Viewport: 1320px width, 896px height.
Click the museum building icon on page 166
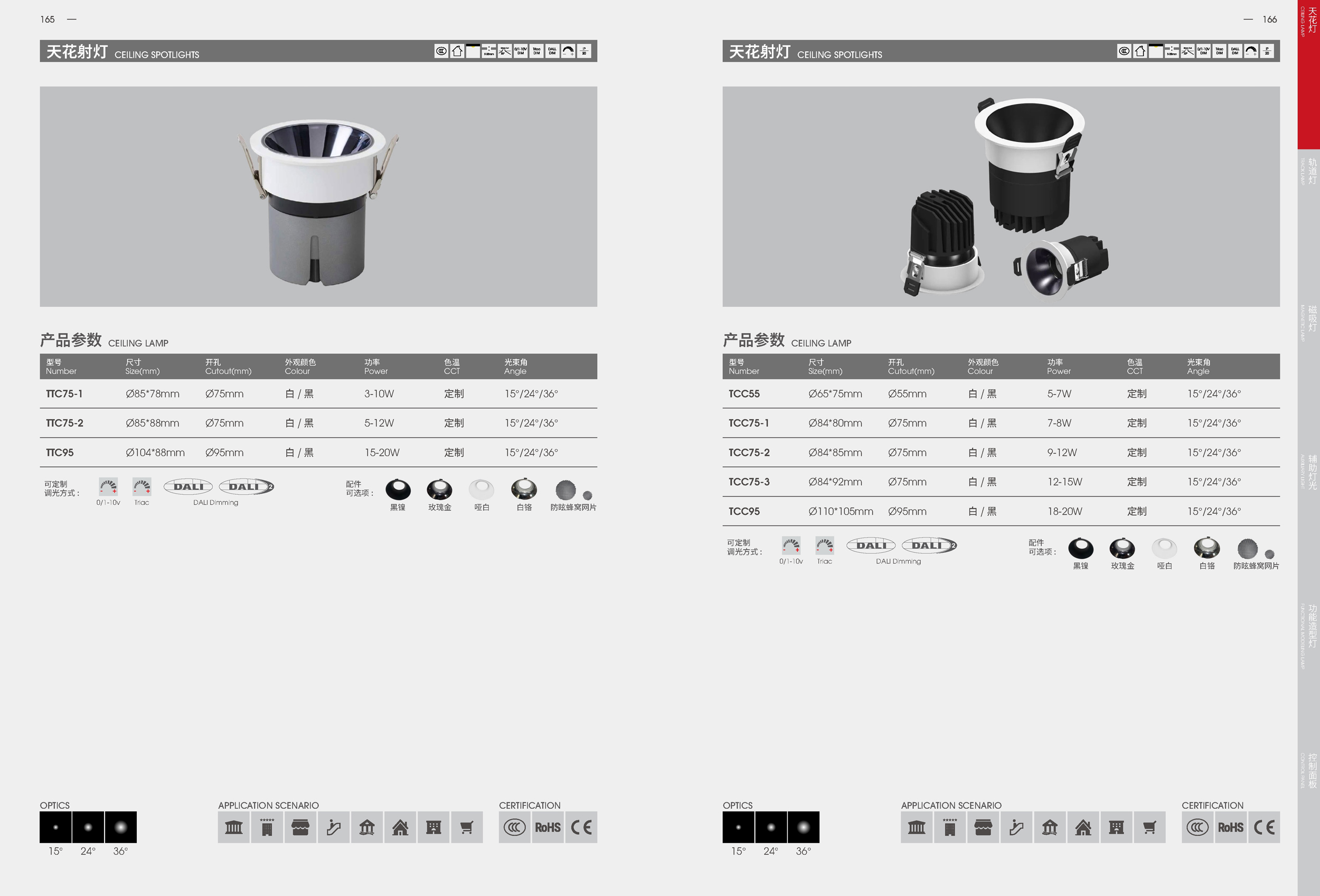pos(916,827)
